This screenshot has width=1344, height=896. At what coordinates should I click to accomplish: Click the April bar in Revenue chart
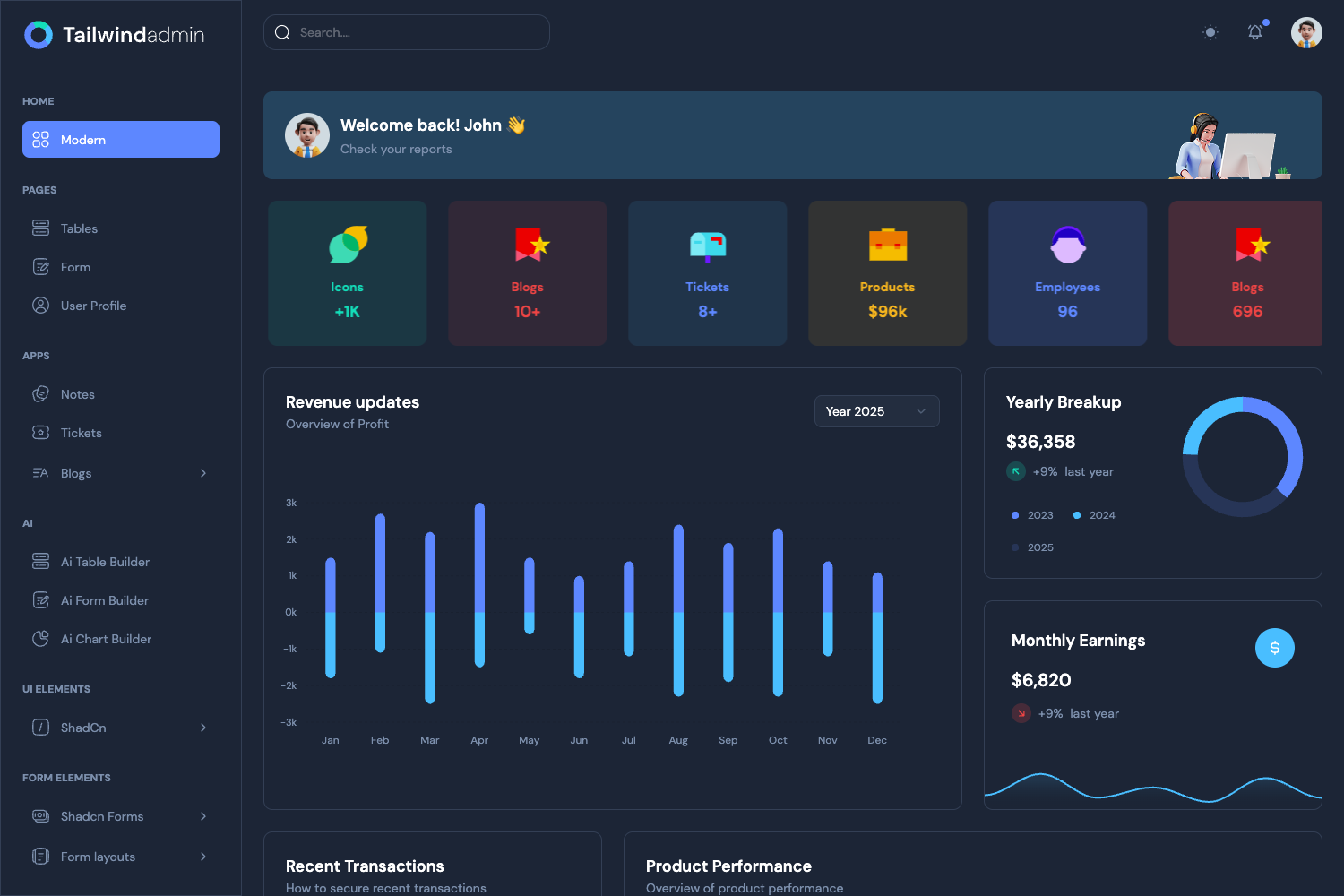coord(479,585)
